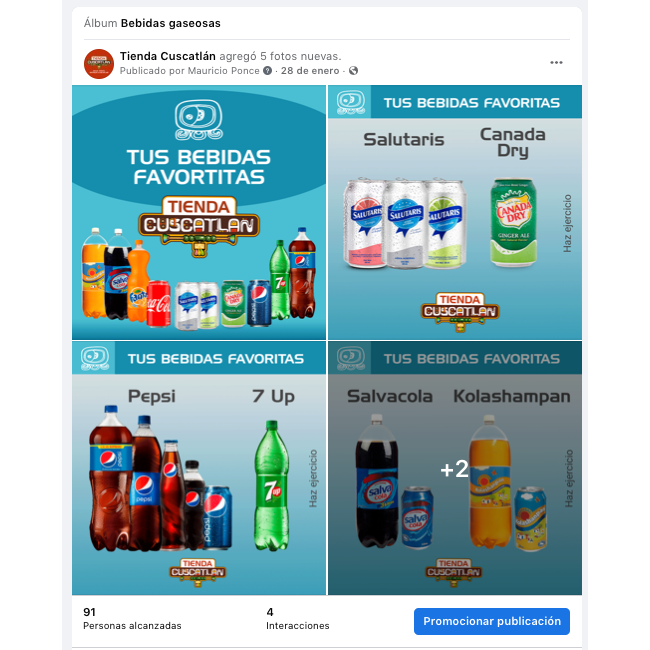Open the Pepsi and 7 Up photo
Screen dimensions: 650x650
pyautogui.click(x=199, y=468)
